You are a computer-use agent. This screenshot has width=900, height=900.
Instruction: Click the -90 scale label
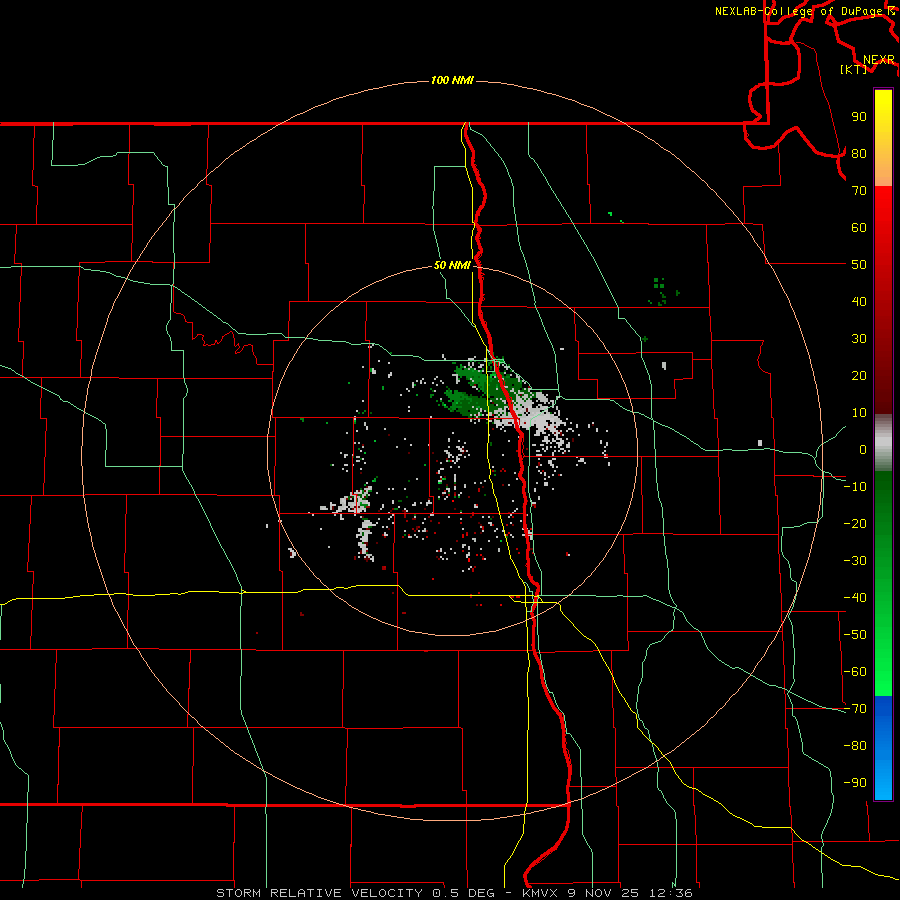click(855, 782)
